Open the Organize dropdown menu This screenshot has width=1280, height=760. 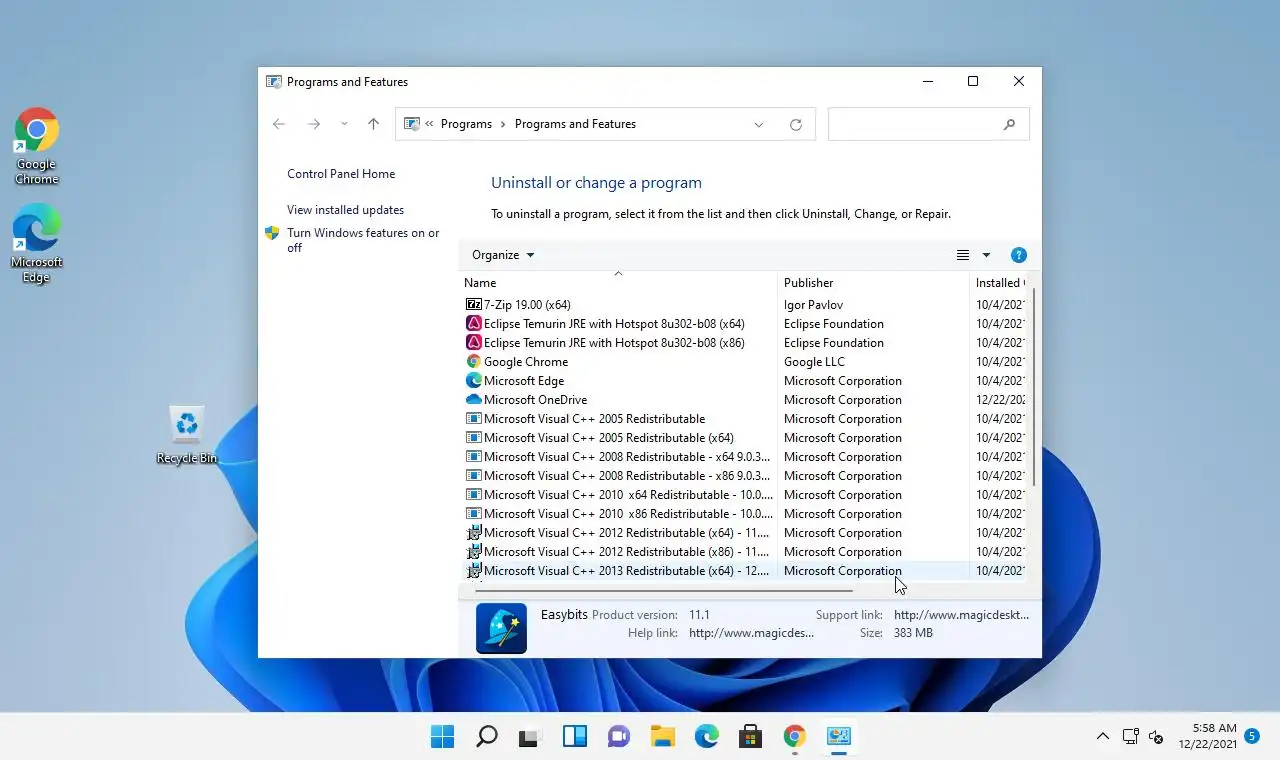click(503, 255)
